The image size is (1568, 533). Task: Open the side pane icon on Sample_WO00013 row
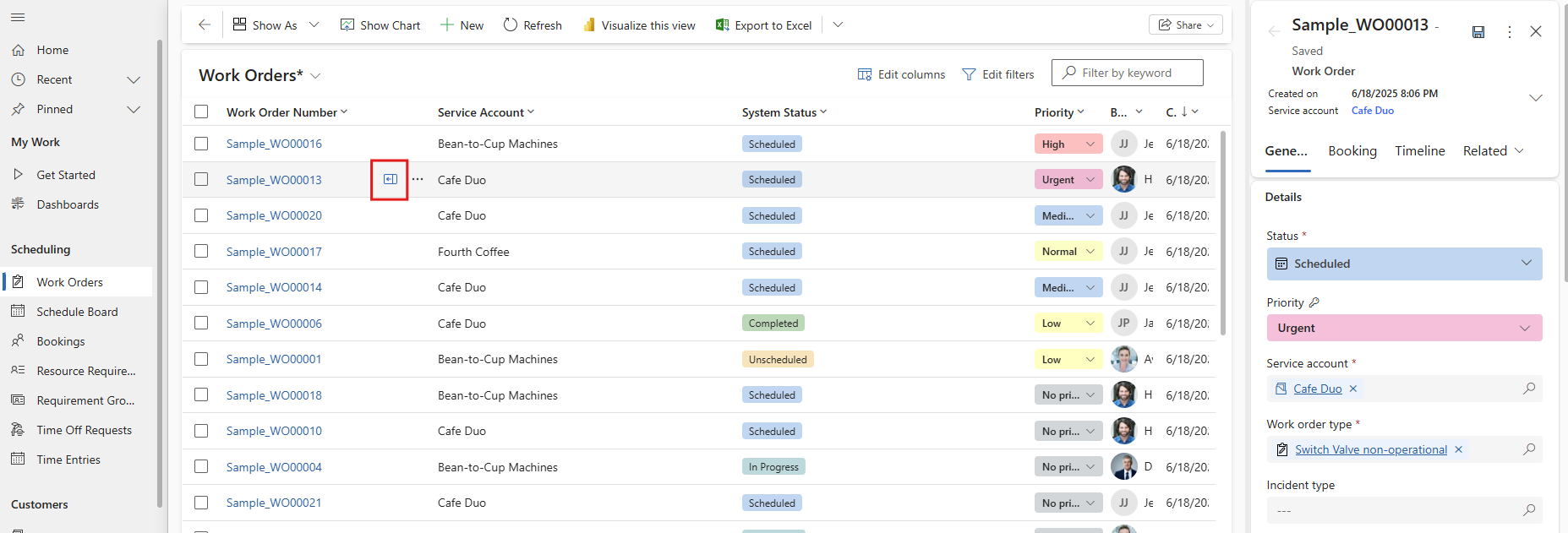click(391, 179)
